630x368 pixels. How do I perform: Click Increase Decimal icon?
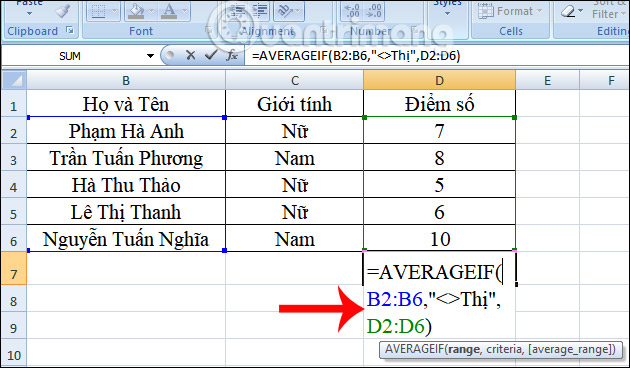(x=352, y=12)
